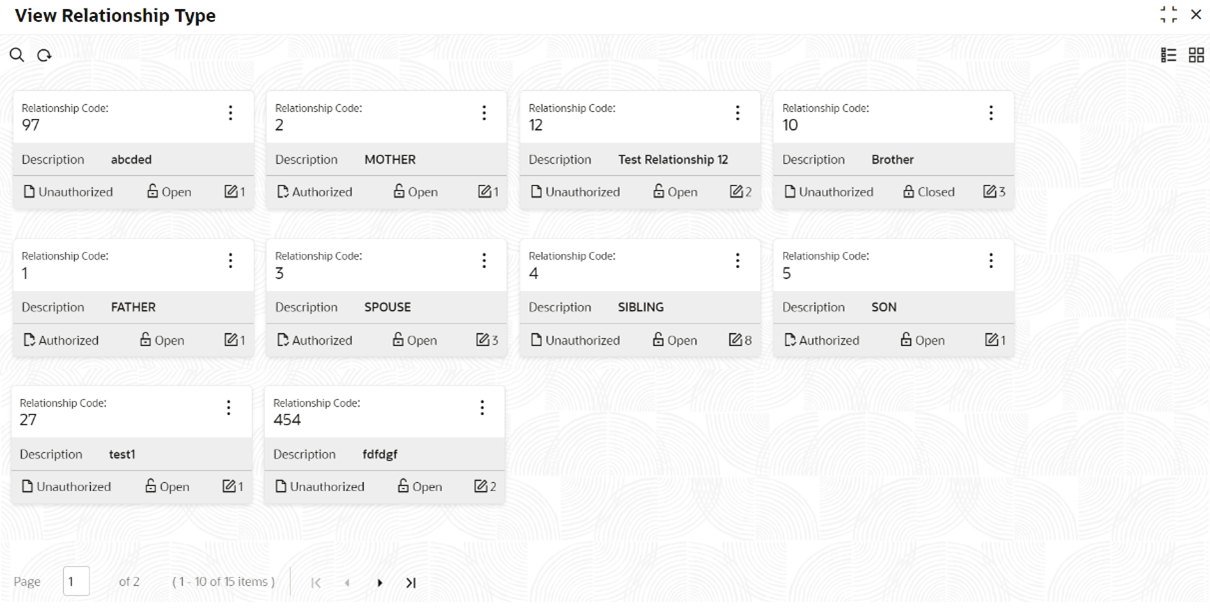Screen dimensions: 1210x612
Task: Click the refresh icon
Action: pos(44,56)
